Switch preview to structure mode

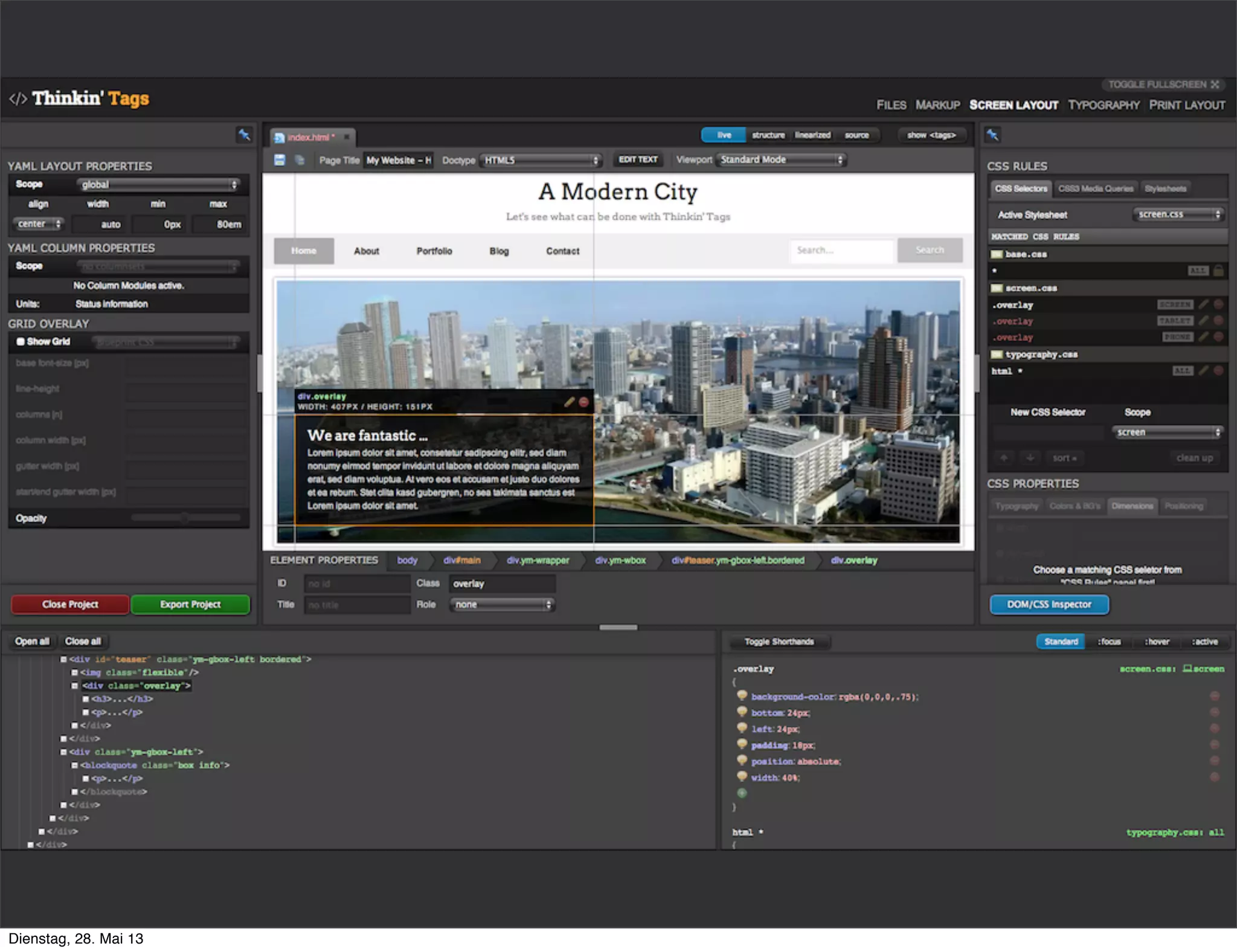(x=768, y=135)
